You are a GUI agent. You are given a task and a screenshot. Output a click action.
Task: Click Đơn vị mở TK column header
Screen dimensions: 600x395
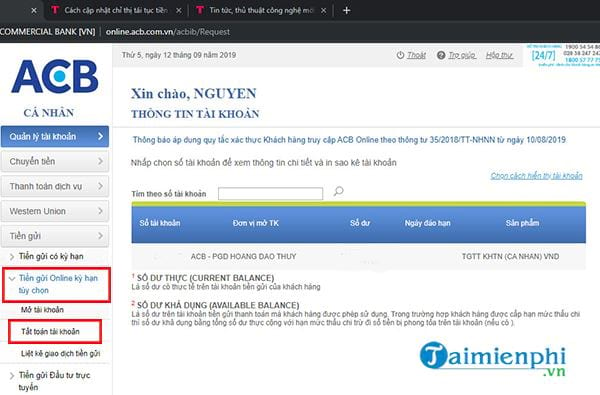pyautogui.click(x=256, y=223)
